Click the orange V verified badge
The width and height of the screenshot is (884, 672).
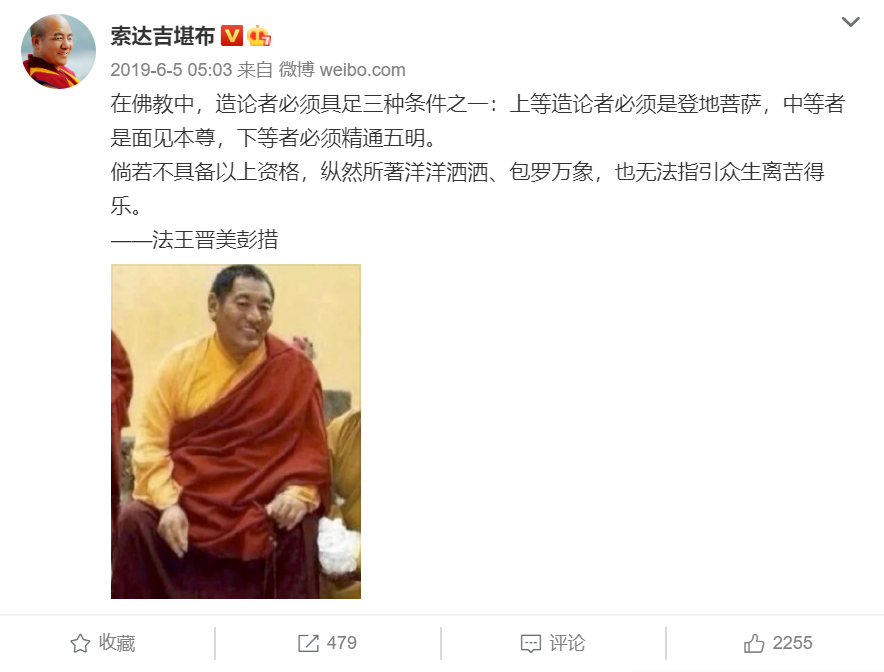(x=231, y=36)
